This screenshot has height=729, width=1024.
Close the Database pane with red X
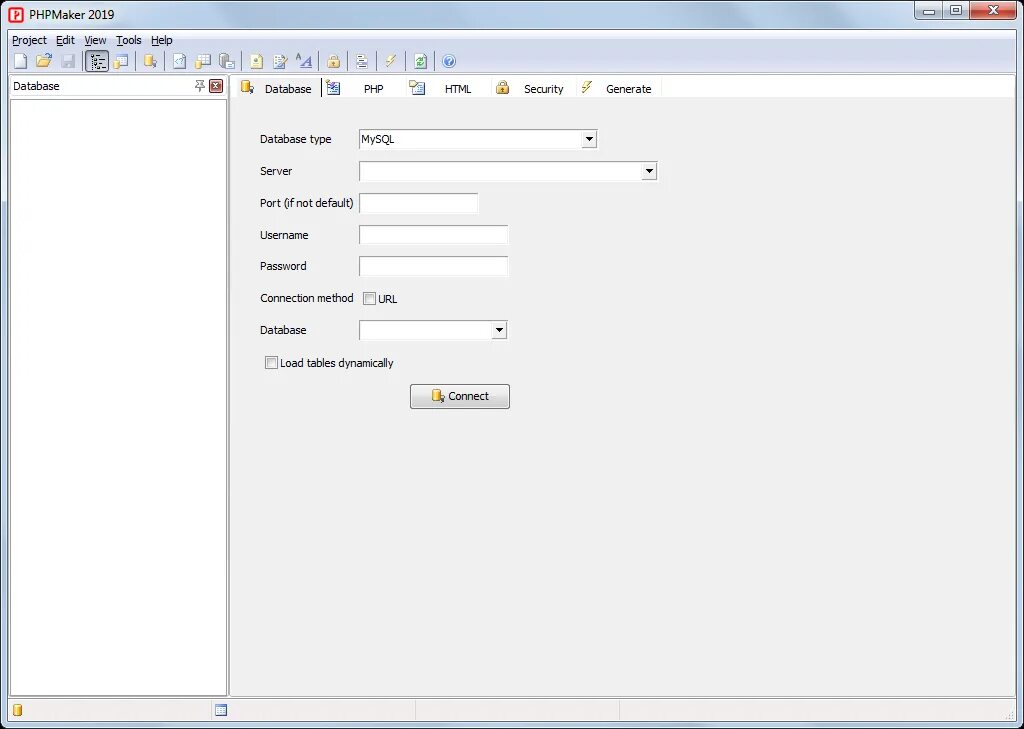216,86
